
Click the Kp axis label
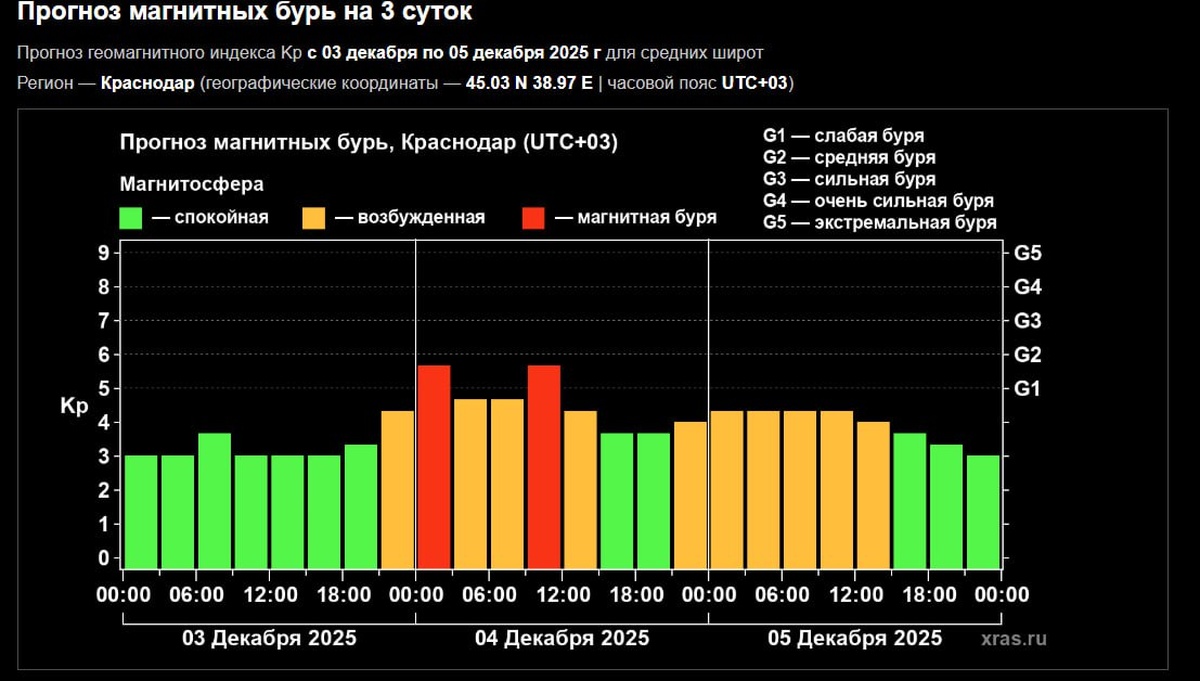pyautogui.click(x=75, y=407)
